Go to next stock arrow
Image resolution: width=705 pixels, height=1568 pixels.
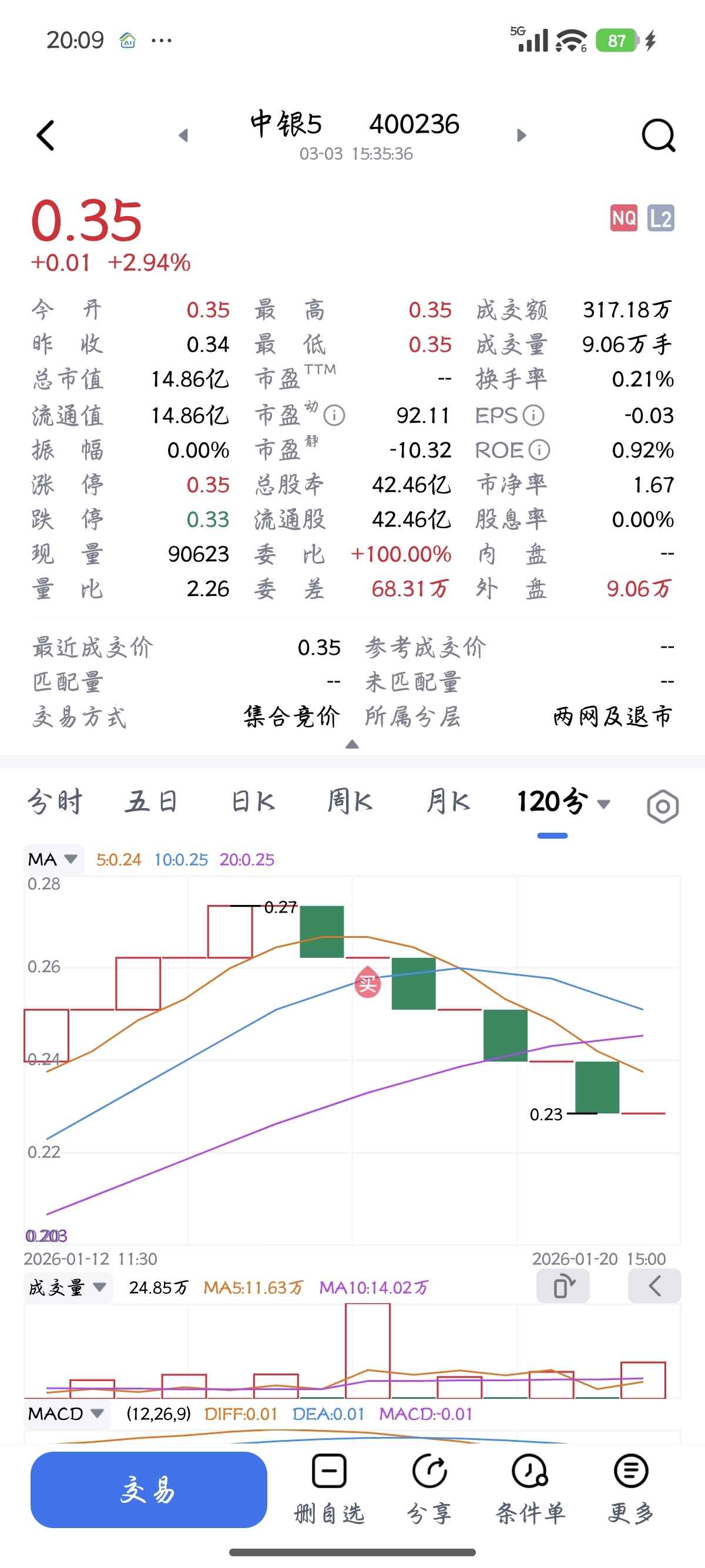521,135
